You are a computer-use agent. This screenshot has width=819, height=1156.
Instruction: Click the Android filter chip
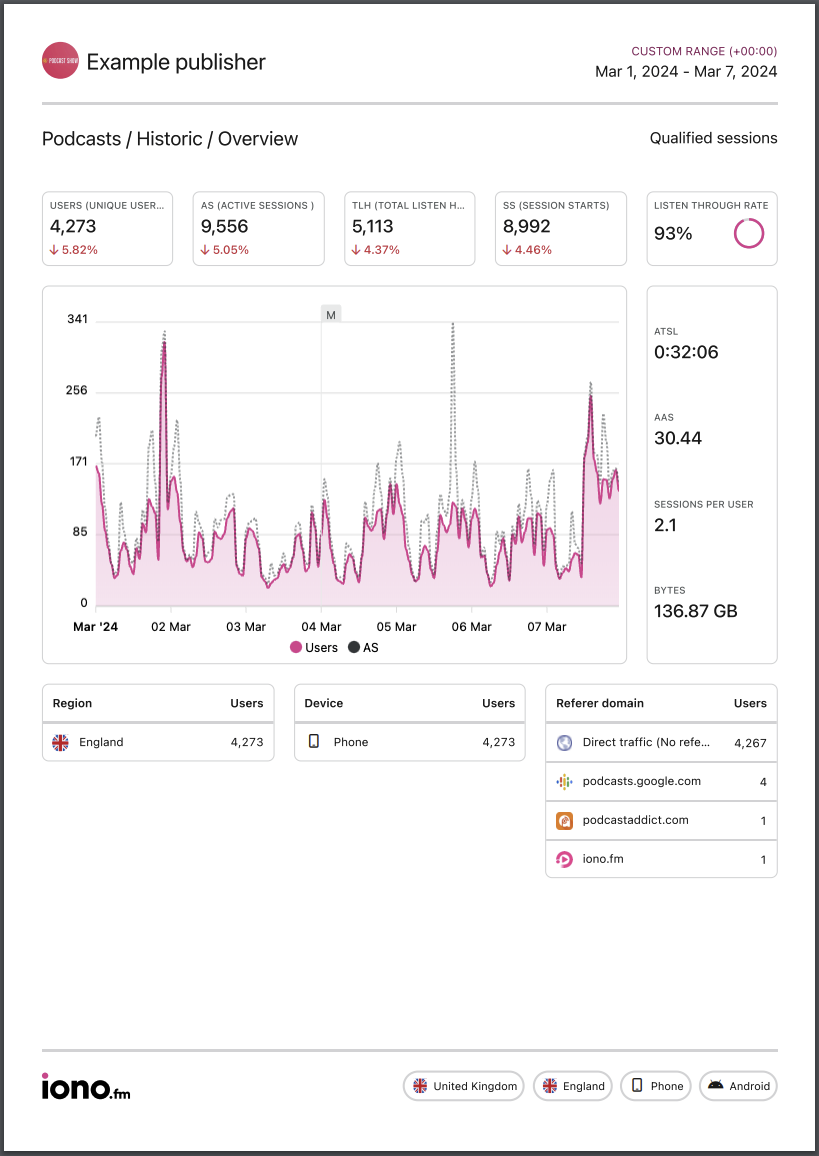tap(738, 1086)
